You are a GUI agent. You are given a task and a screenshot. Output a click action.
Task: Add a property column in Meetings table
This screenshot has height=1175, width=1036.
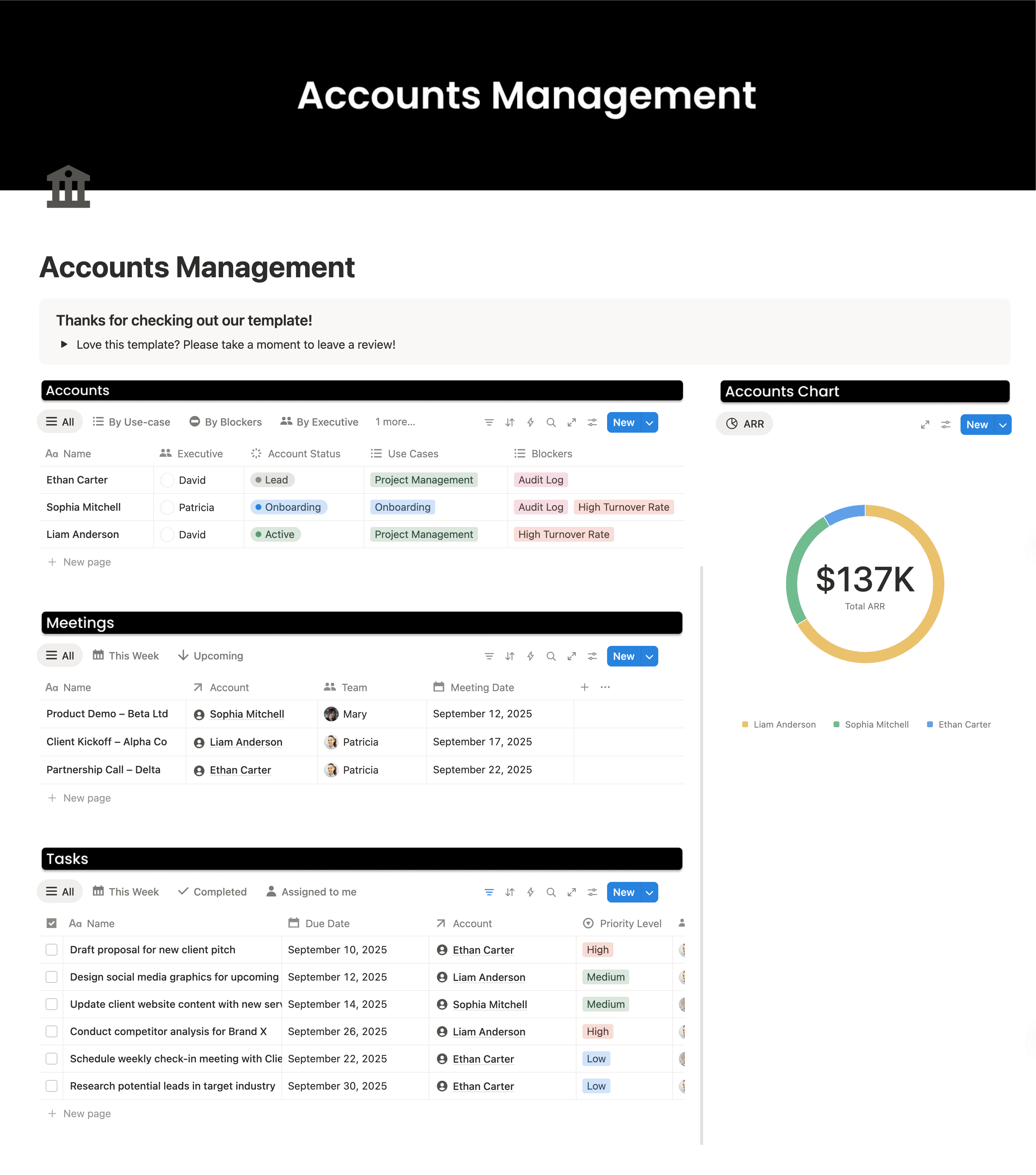point(584,687)
